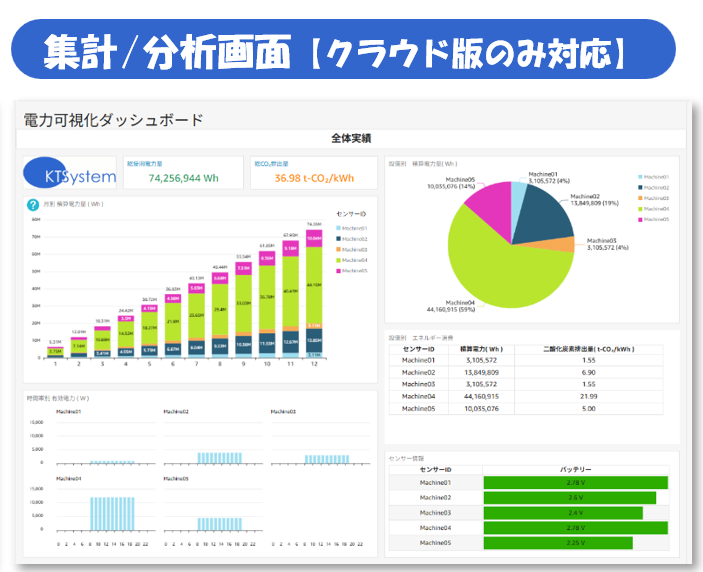Screen dimensions: 703x572
Task: Click Machine05 battery bar 2.26 V
Action: (558, 543)
